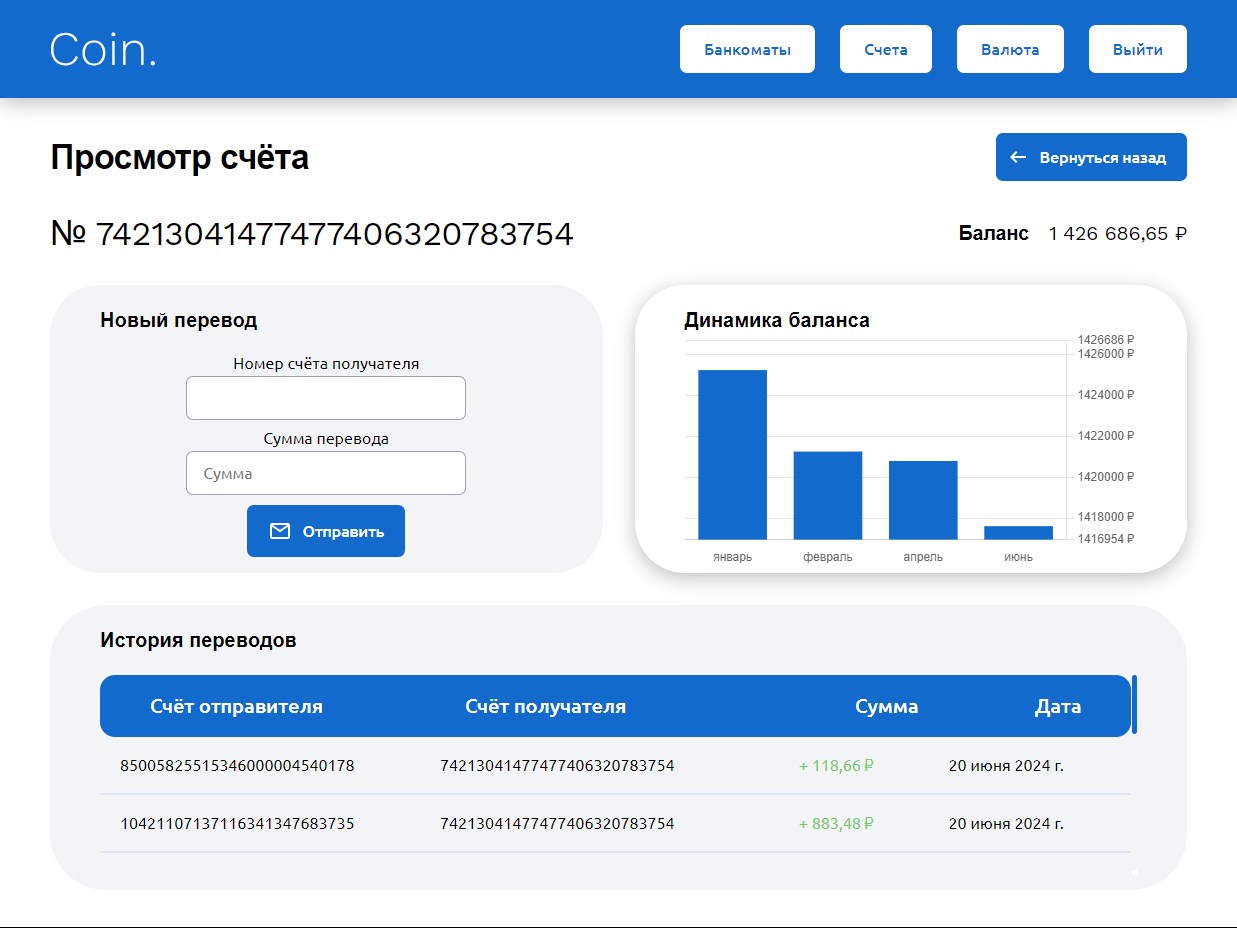Log out using the Выйти button
This screenshot has width=1237, height=928.
[x=1137, y=49]
